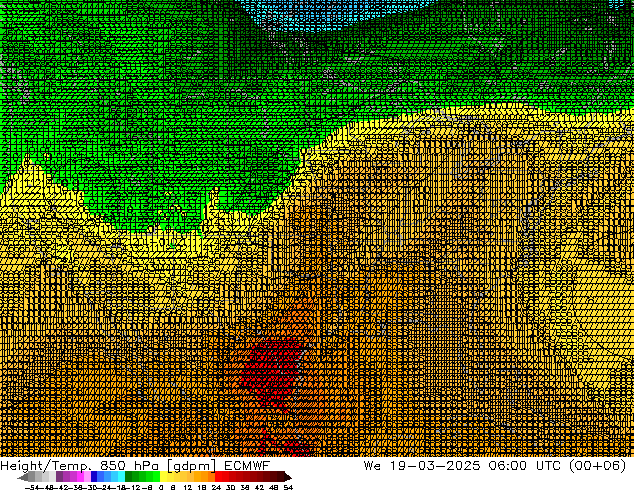
Task: Pick the dark green legend swatch above -12
Action: coord(129,476)
